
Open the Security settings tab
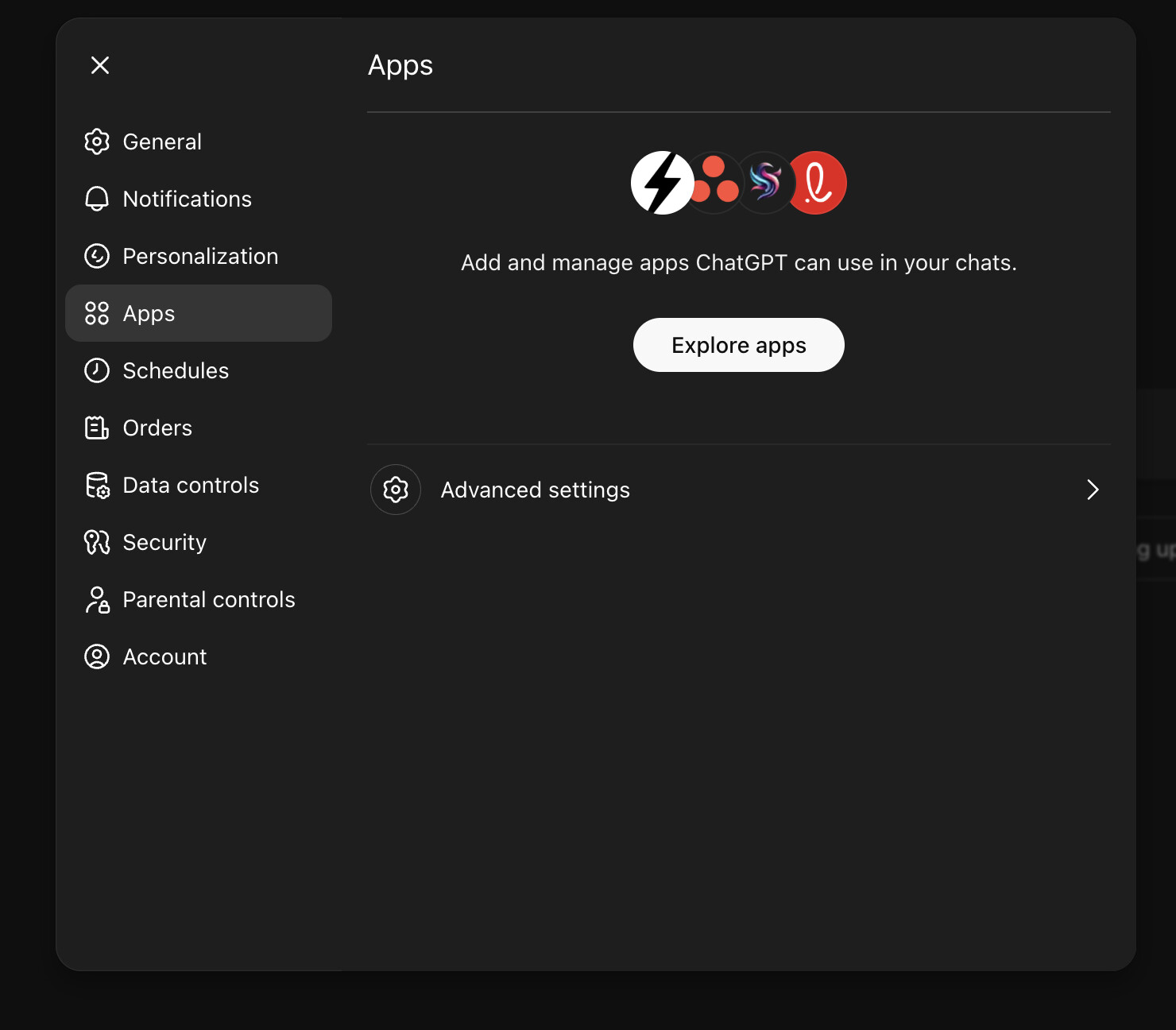[x=199, y=542]
